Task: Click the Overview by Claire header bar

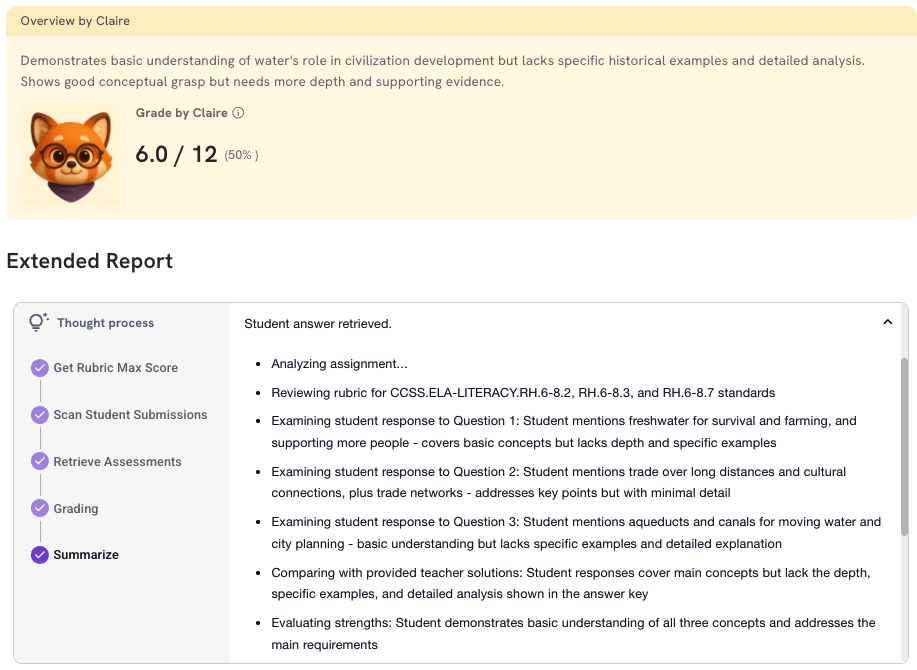Action: coord(461,21)
